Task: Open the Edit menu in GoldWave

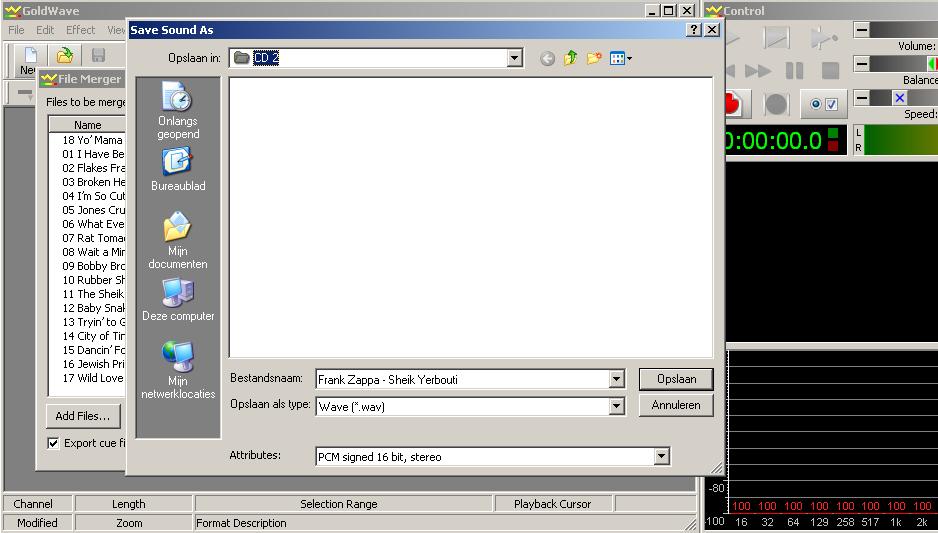Action: 45,30
